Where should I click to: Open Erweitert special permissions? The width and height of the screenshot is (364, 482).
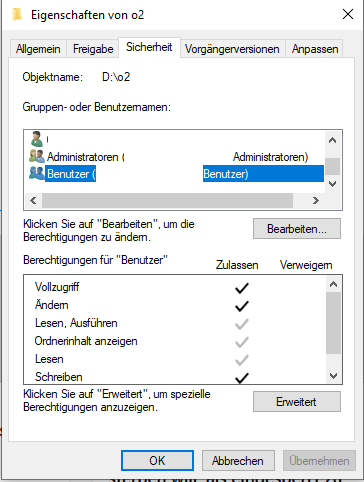click(297, 402)
